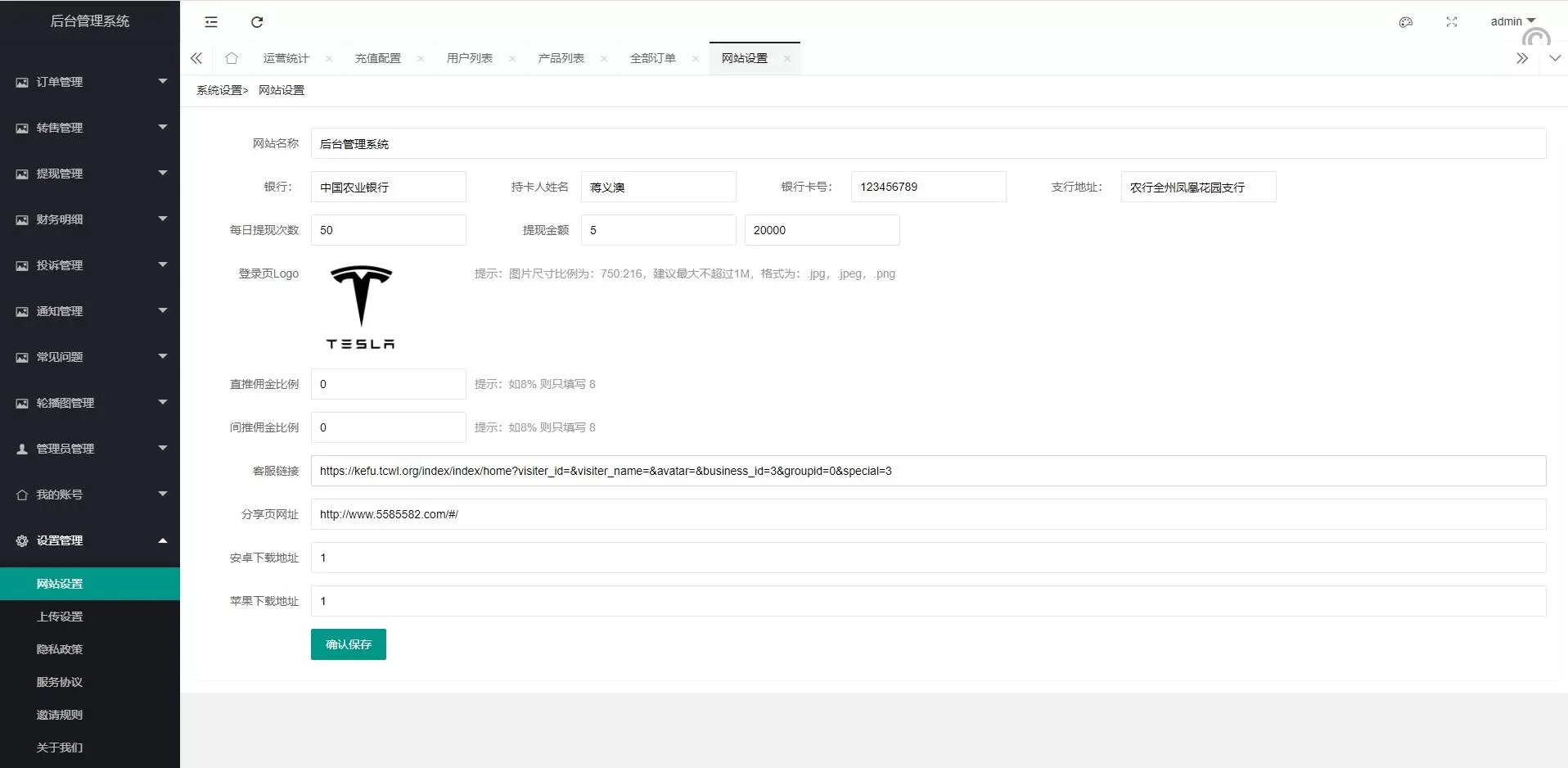Click the 确认保存 button

click(x=348, y=644)
